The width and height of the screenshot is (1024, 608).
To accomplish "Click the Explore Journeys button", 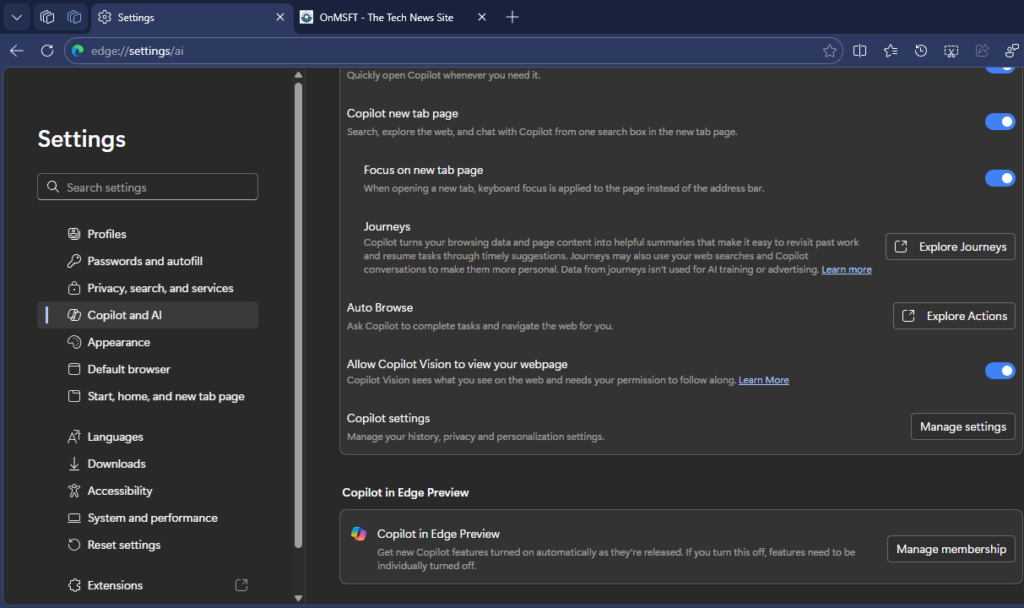I will pos(950,247).
